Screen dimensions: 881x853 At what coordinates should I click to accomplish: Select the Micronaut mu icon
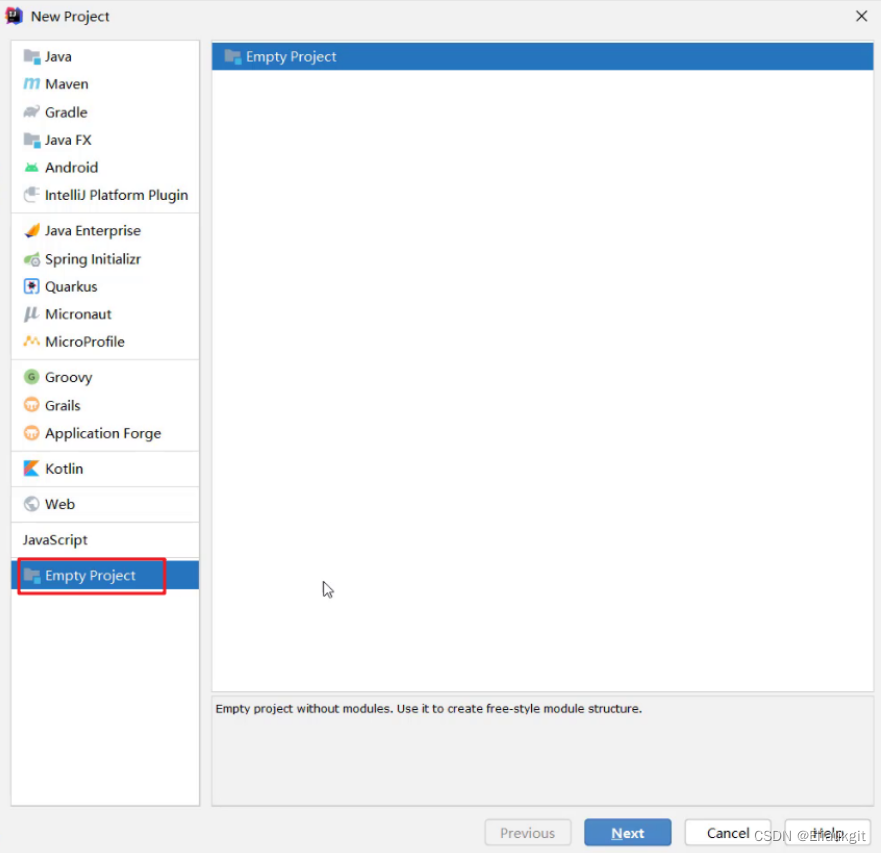[31, 314]
